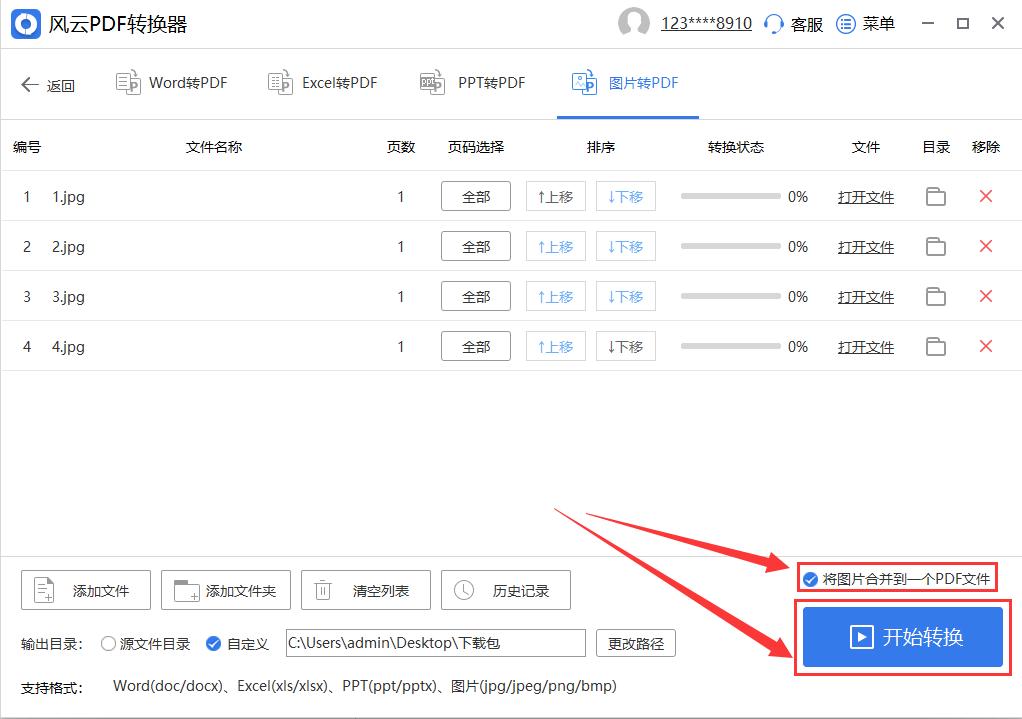The height and width of the screenshot is (719, 1022).
Task: Move 3.jpg up with 上移
Action: coord(555,296)
